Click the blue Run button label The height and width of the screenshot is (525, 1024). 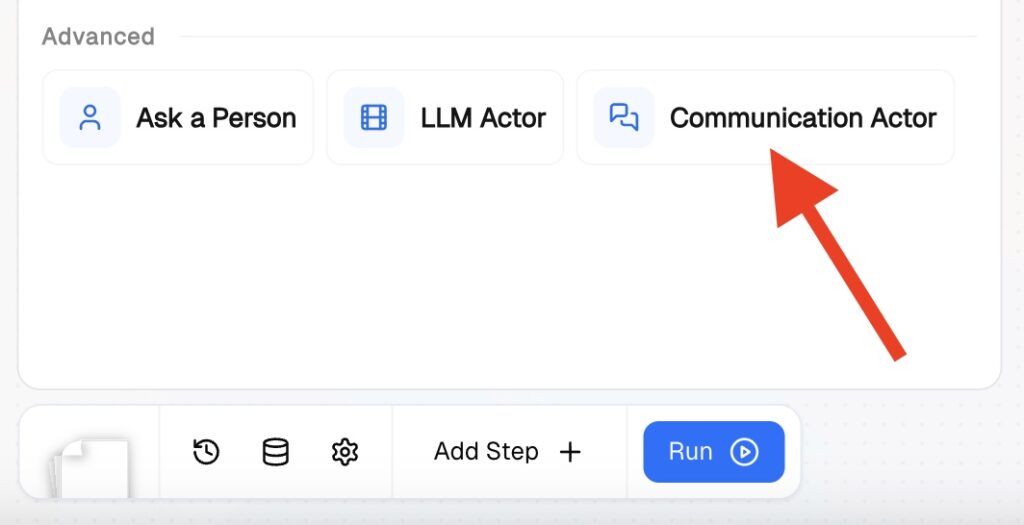click(x=690, y=452)
